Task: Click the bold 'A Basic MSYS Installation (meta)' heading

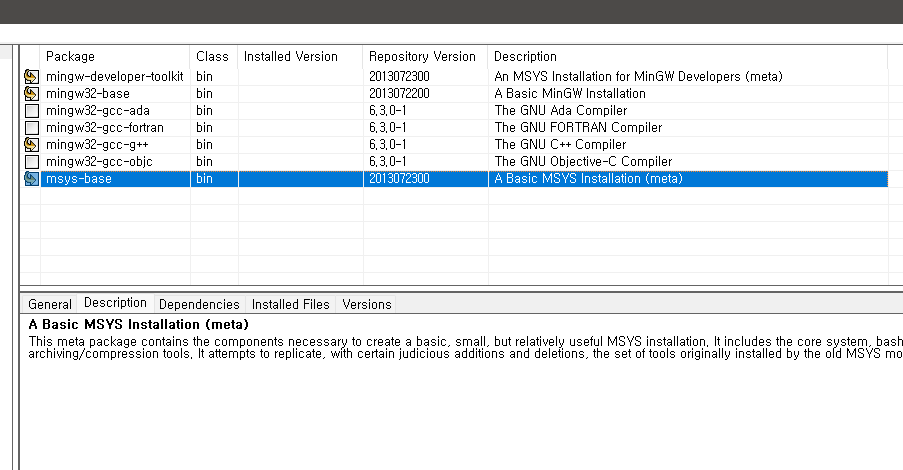Action: [x=138, y=324]
